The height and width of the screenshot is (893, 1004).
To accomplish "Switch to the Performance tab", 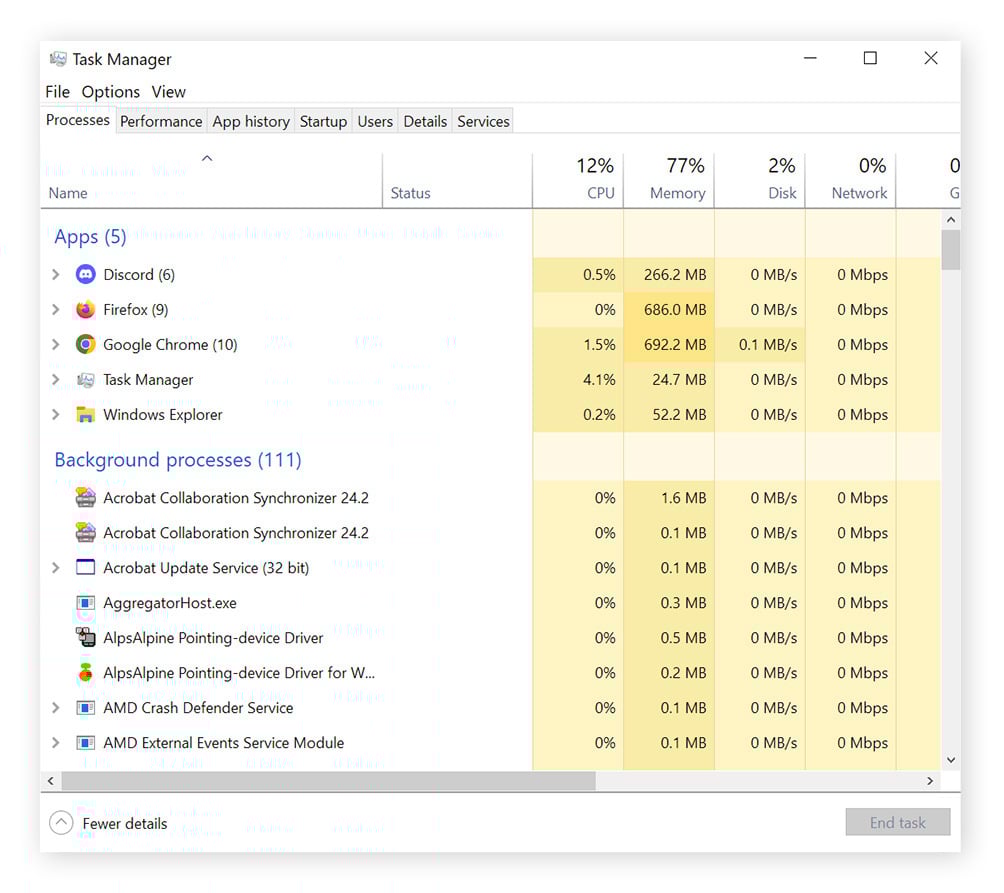I will click(x=161, y=120).
